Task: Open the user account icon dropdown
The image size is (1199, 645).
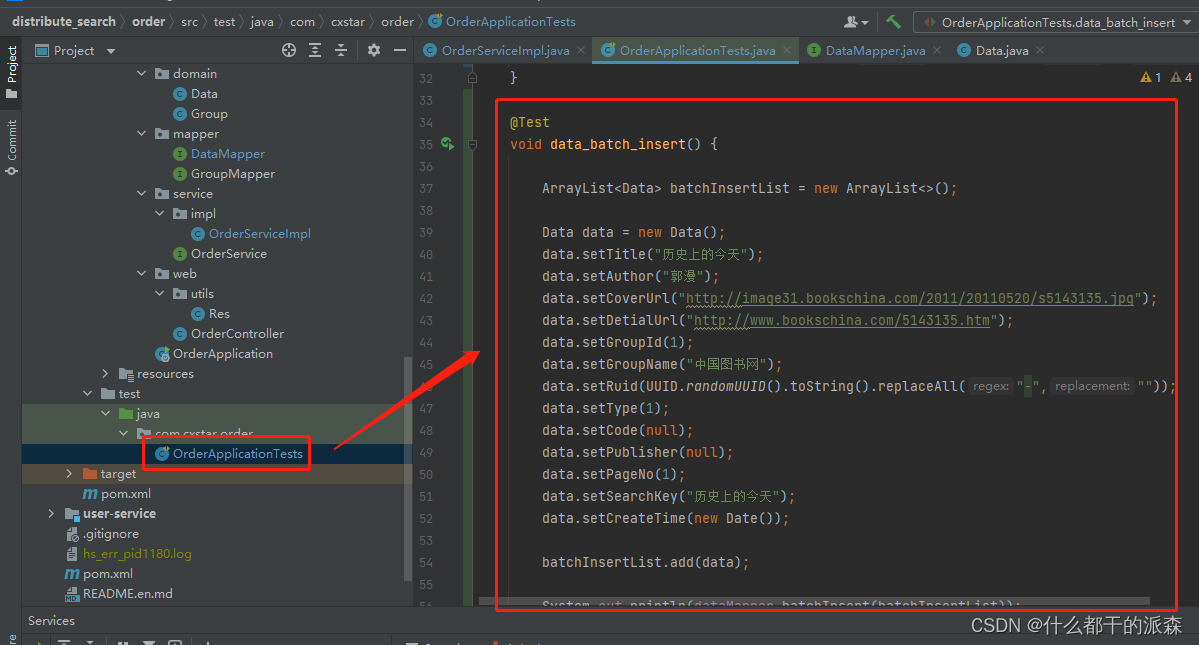Action: pyautogui.click(x=856, y=22)
